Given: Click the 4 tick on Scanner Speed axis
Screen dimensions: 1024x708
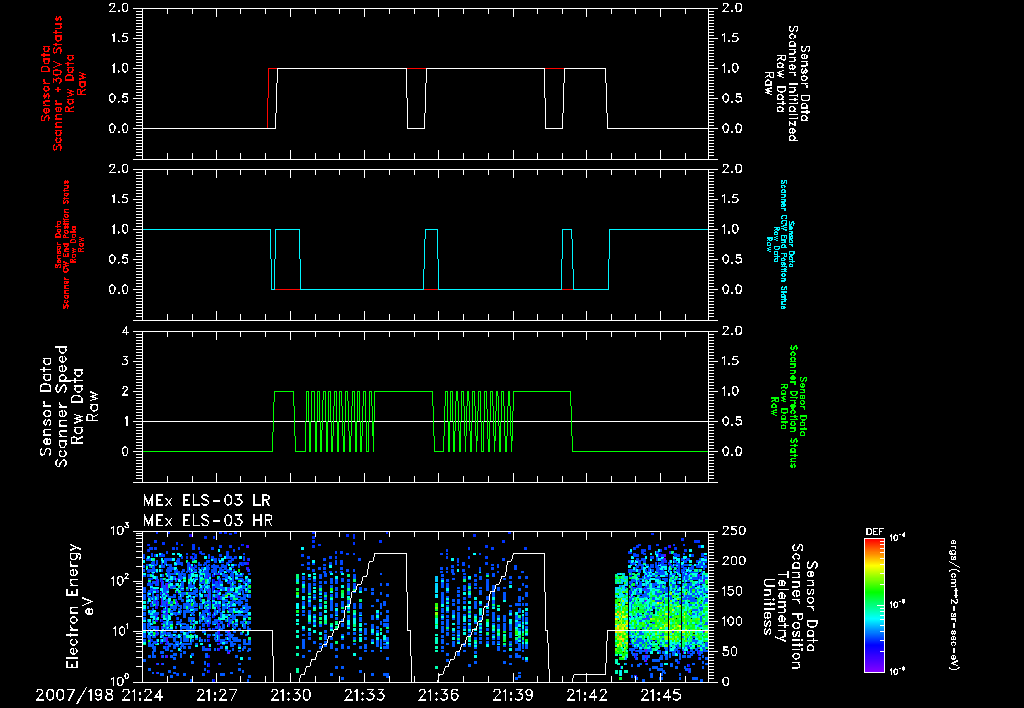Looking at the screenshot, I should pos(125,331).
